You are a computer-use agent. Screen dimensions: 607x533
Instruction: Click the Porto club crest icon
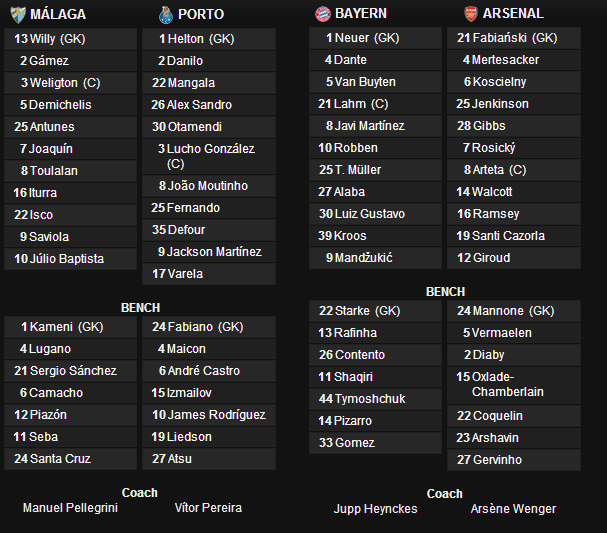click(x=166, y=15)
